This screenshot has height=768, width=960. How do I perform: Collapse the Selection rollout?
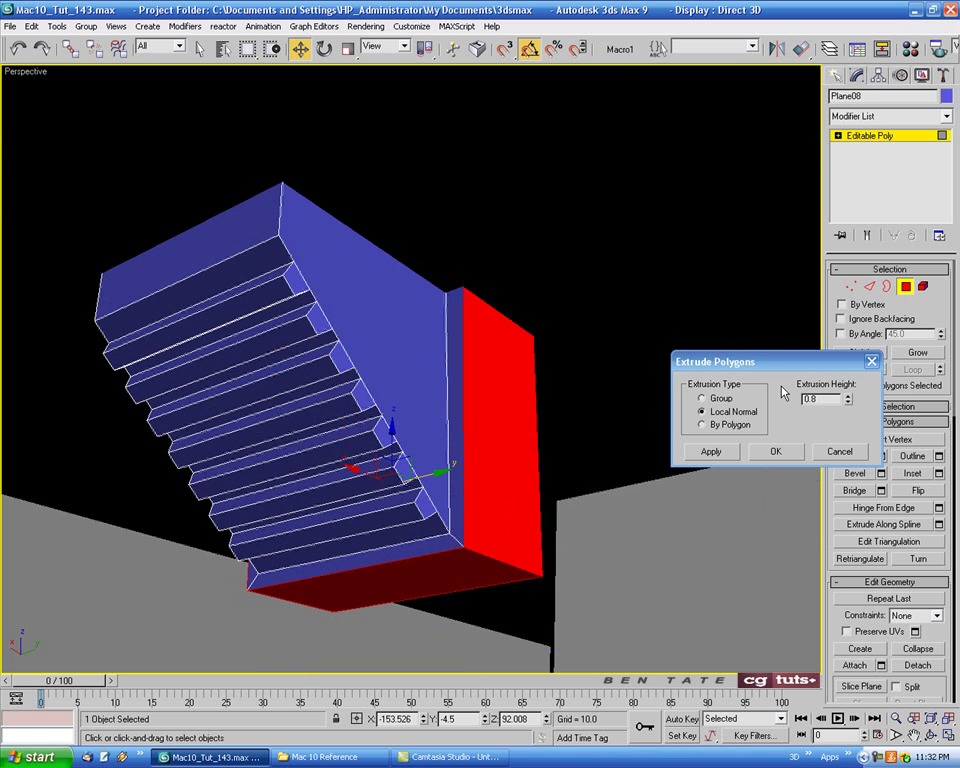(x=889, y=269)
